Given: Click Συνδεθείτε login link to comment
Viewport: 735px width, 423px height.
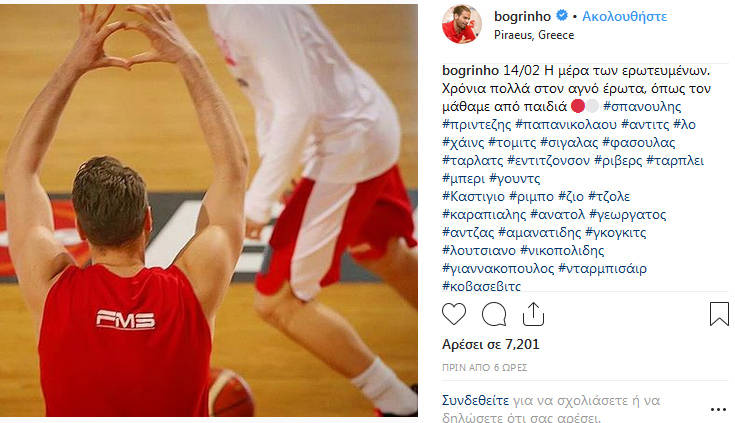Looking at the screenshot, I should coord(475,400).
